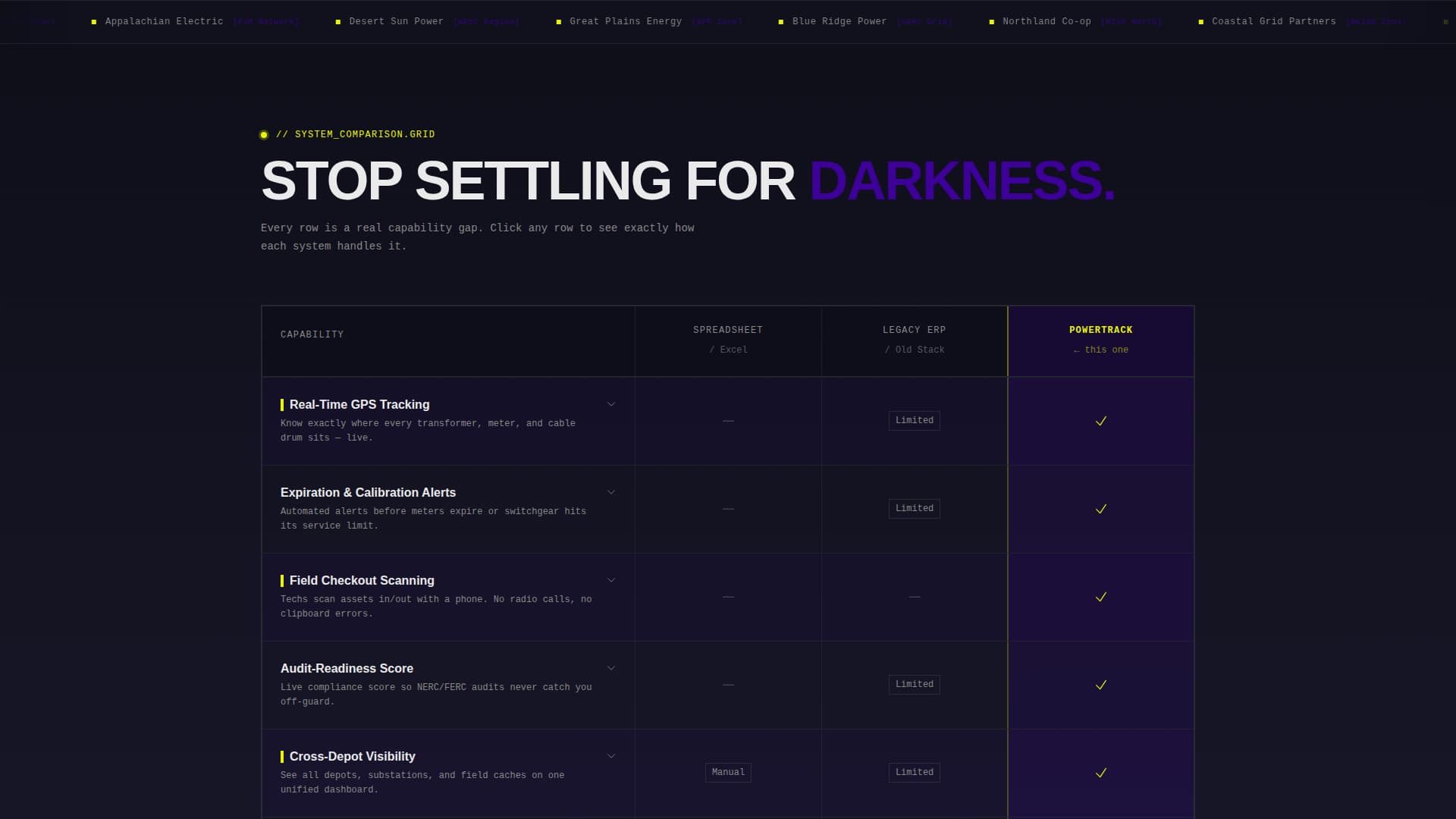Click Blue Ridge Power in the ticker
The height and width of the screenshot is (819, 1456).
[839, 21]
